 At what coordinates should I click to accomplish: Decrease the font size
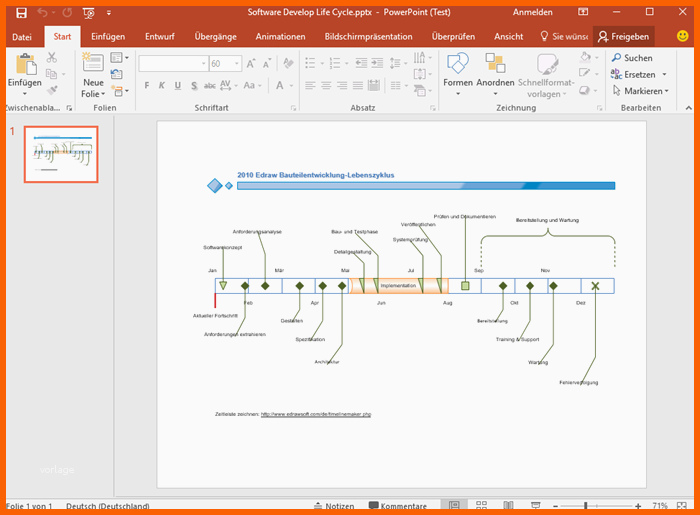[267, 64]
